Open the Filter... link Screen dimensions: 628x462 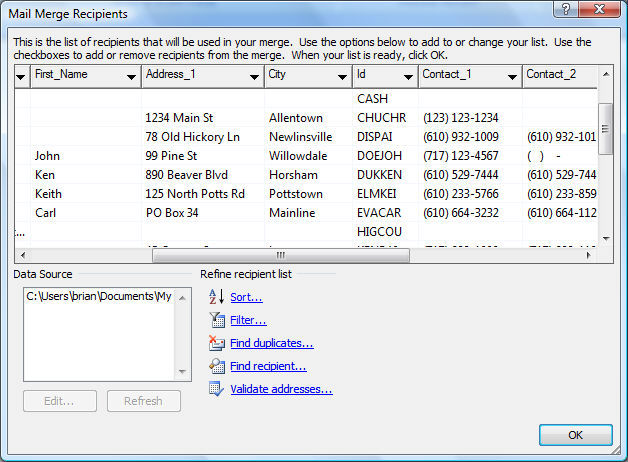tap(248, 320)
